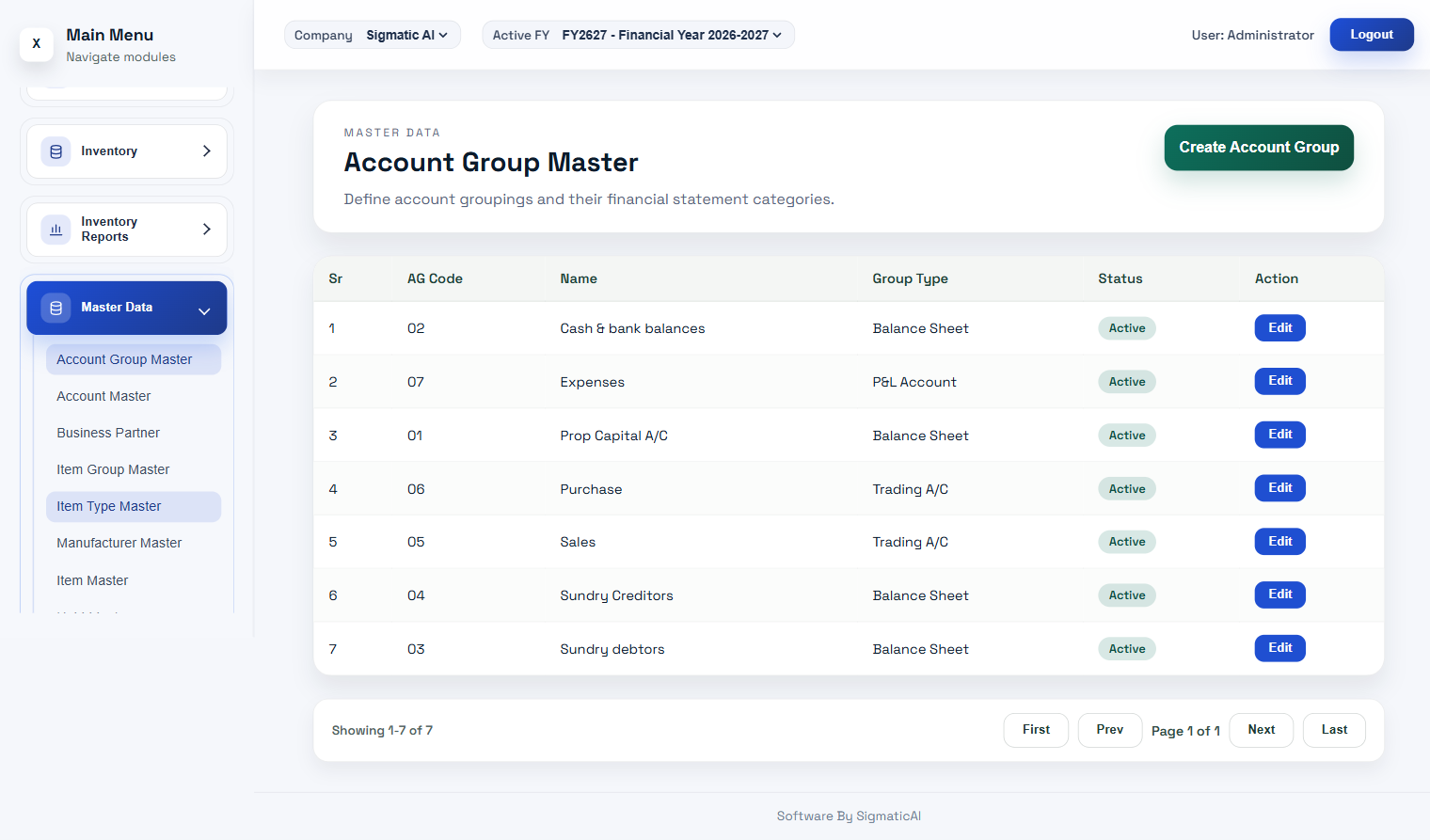Viewport: 1430px width, 840px height.
Task: Open Account Group Master menu item
Action: pyautogui.click(x=134, y=359)
